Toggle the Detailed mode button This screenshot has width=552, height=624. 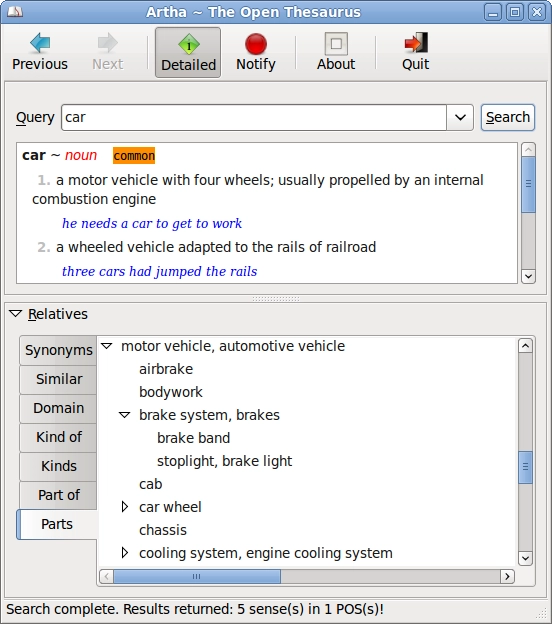[188, 53]
